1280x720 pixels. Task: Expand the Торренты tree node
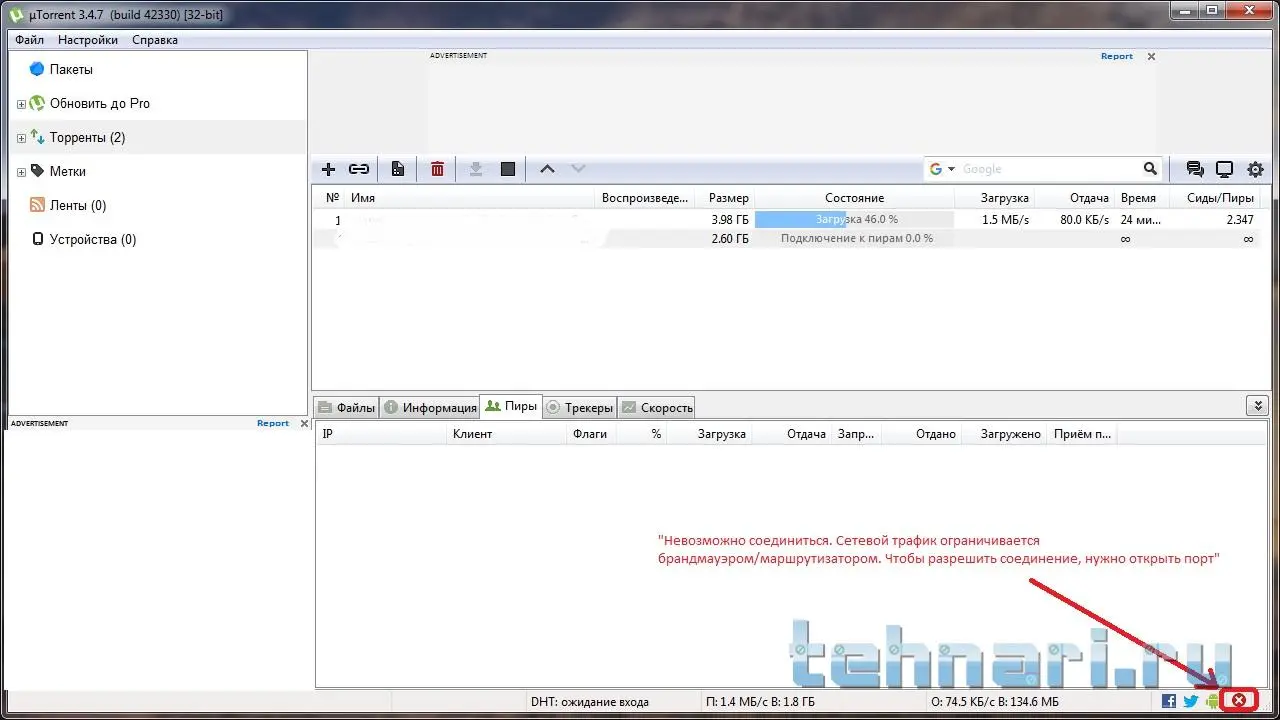[x=21, y=138]
